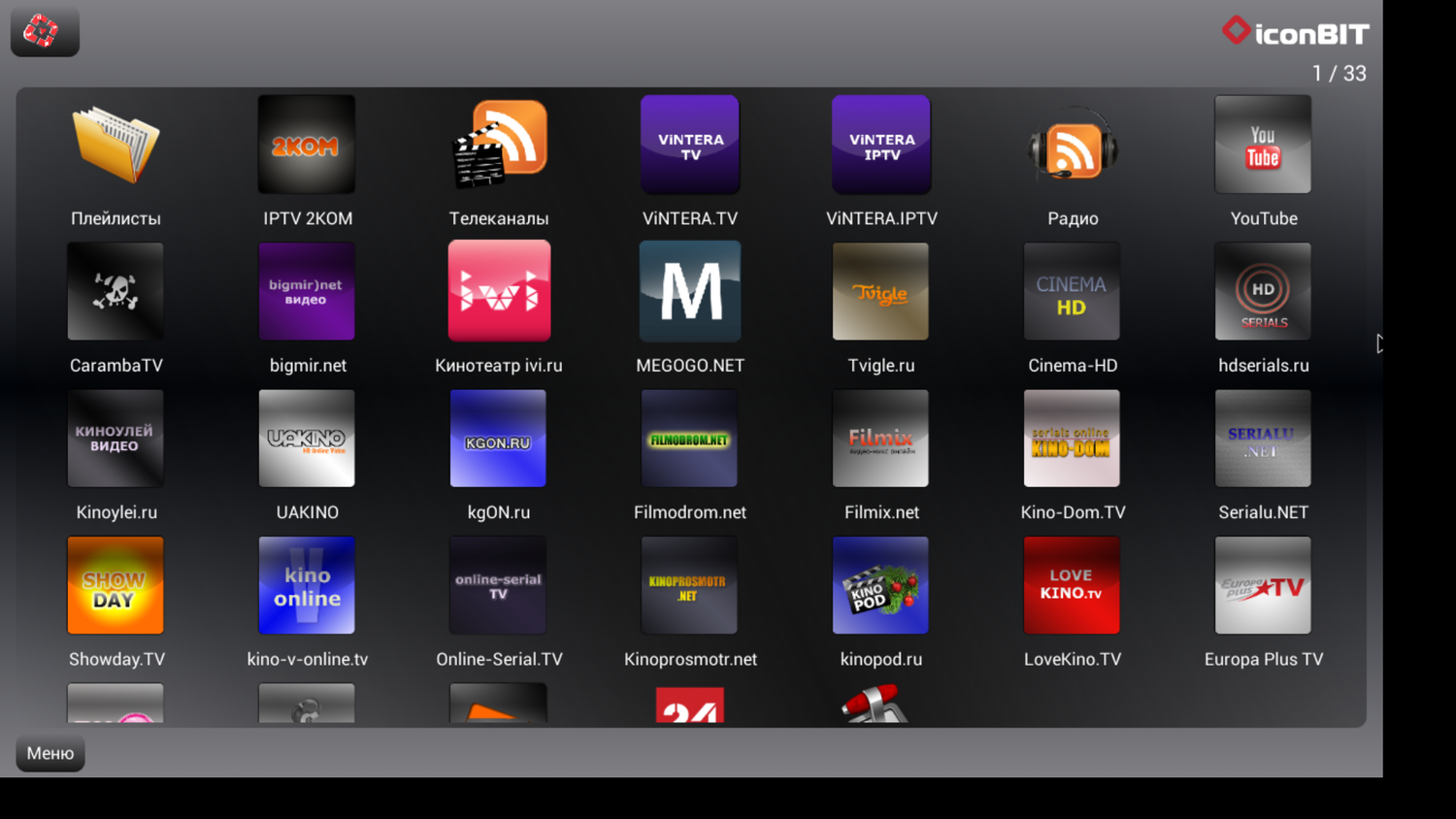Open kgON.ru icon

click(498, 439)
